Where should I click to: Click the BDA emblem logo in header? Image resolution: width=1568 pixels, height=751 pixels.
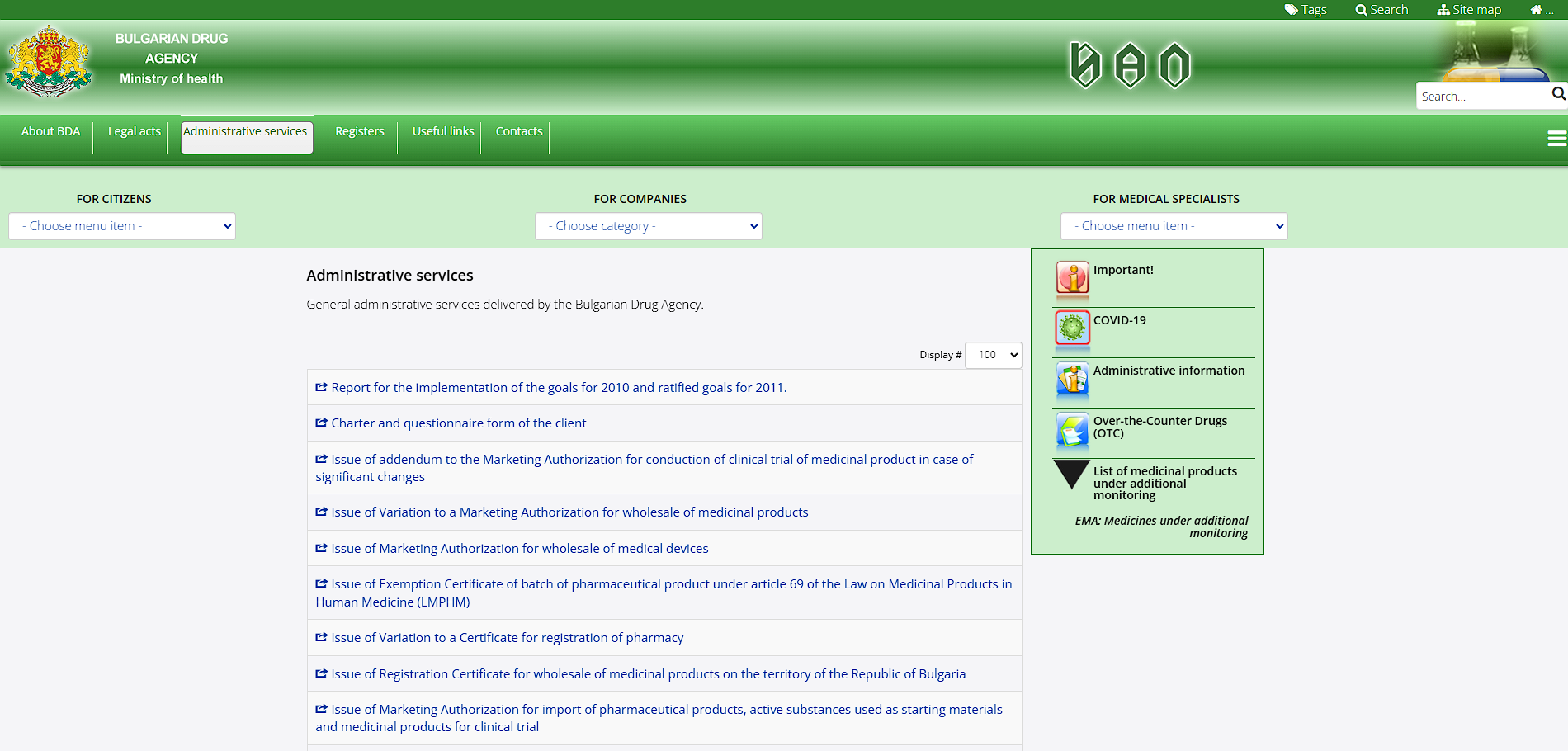tap(1129, 65)
